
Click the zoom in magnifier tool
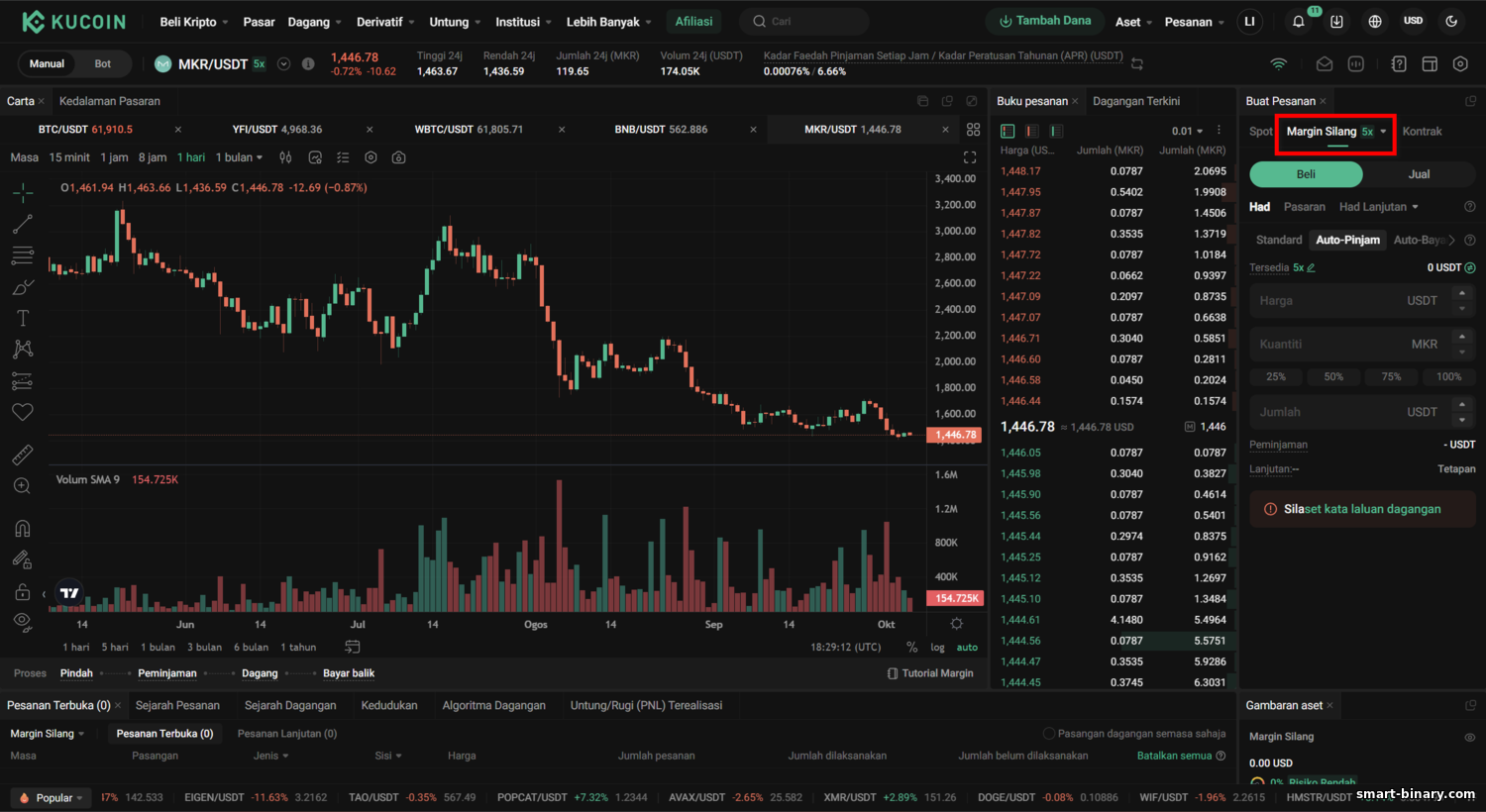23,486
